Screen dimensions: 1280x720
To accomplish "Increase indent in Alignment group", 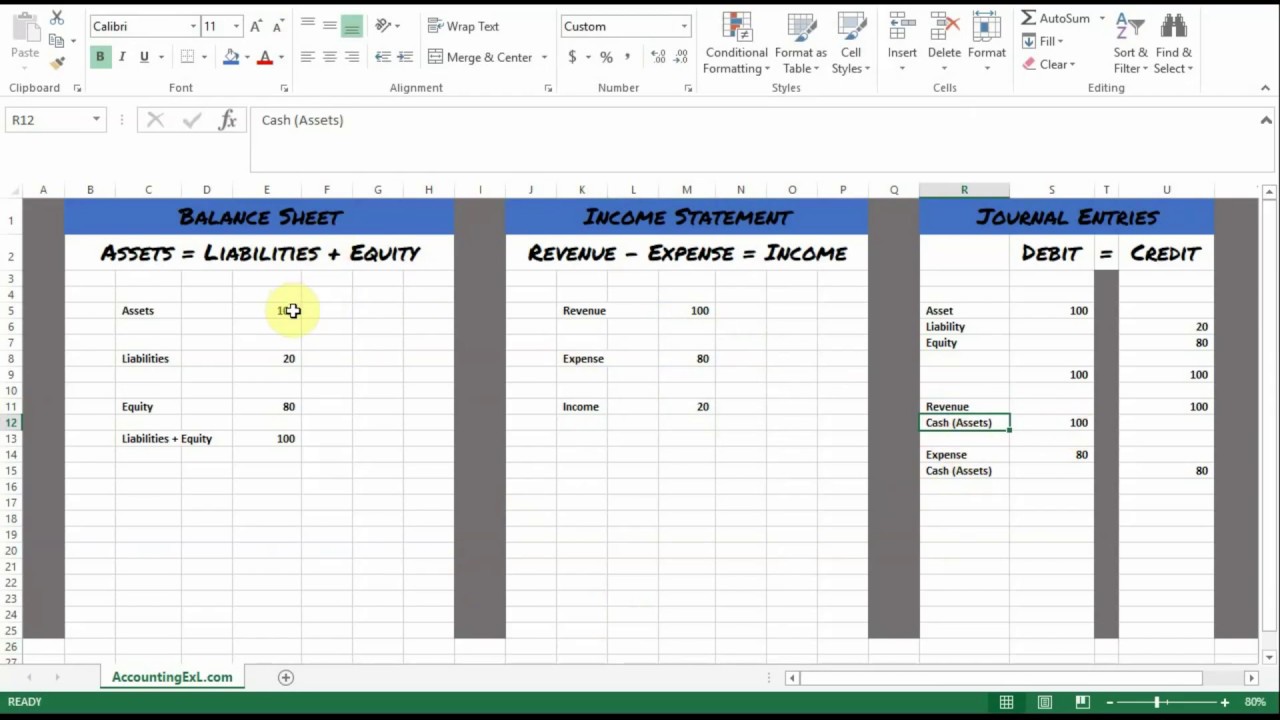I will (x=405, y=57).
